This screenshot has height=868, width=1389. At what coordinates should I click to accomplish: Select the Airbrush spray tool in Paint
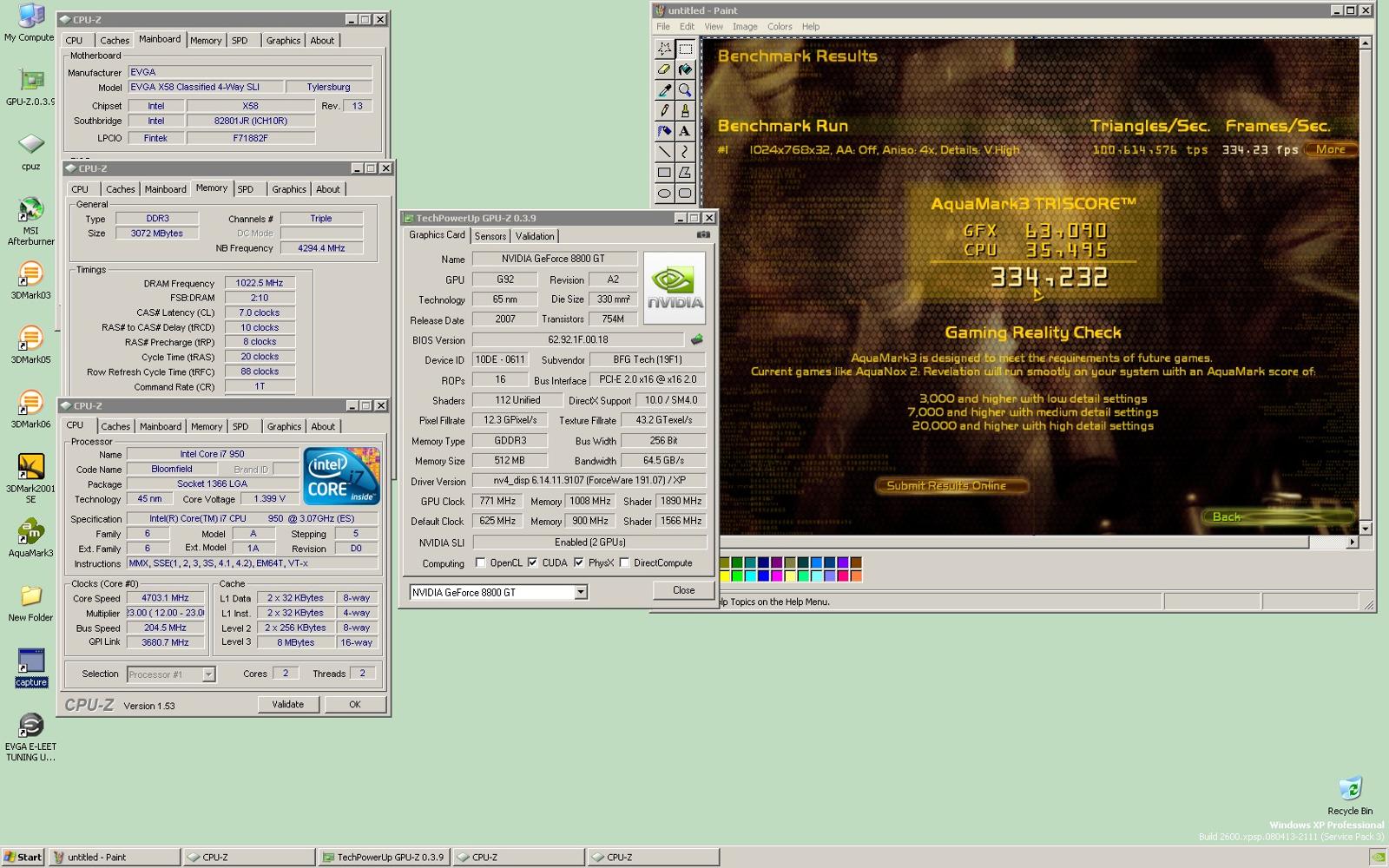point(664,131)
